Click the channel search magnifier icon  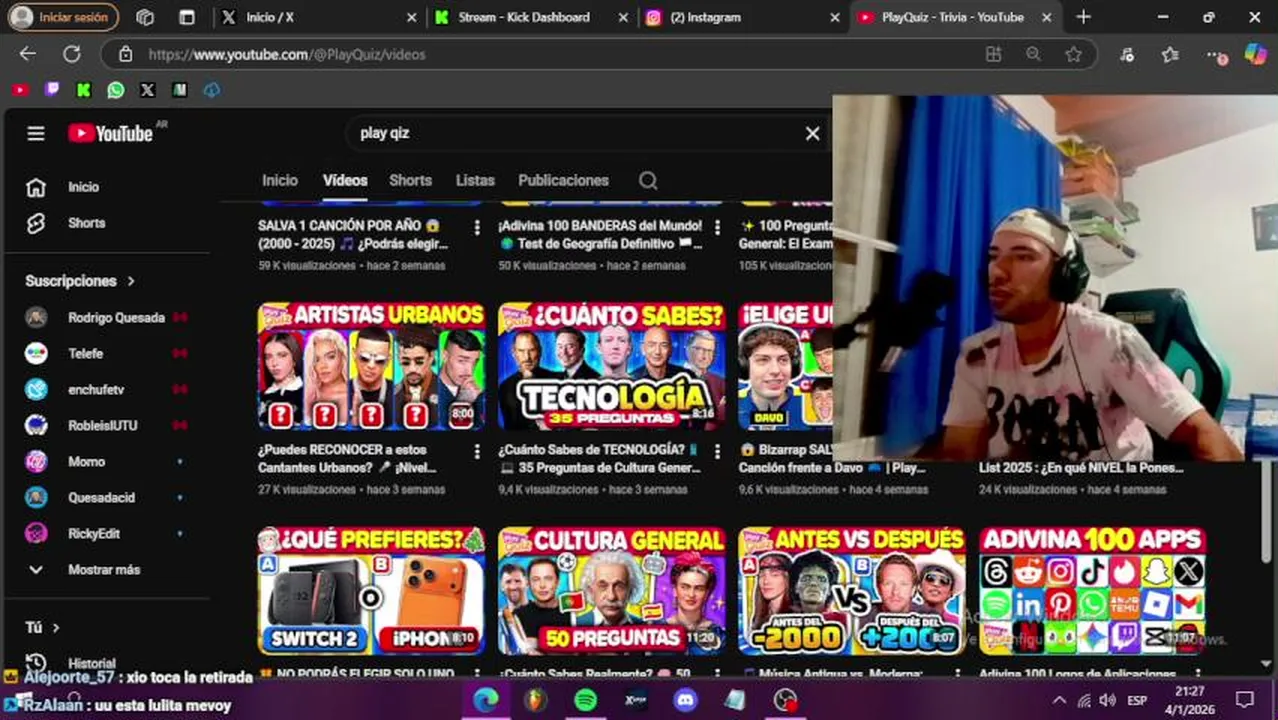(648, 181)
